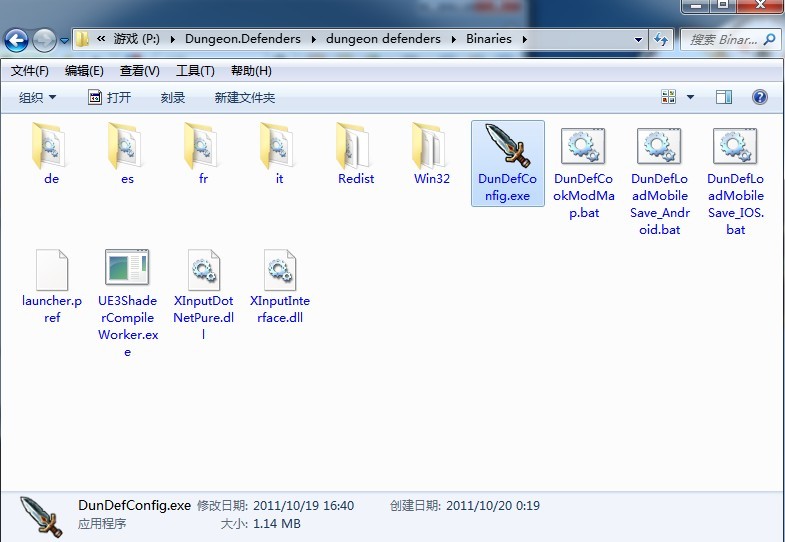Expand the address bar history dropdown
This screenshot has width=785, height=542.
point(639,40)
